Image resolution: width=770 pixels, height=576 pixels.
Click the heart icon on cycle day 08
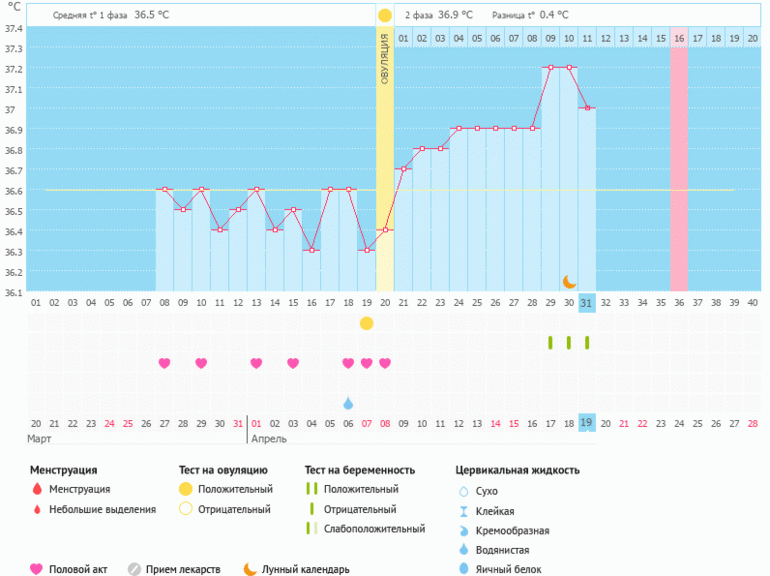pyautogui.click(x=165, y=363)
